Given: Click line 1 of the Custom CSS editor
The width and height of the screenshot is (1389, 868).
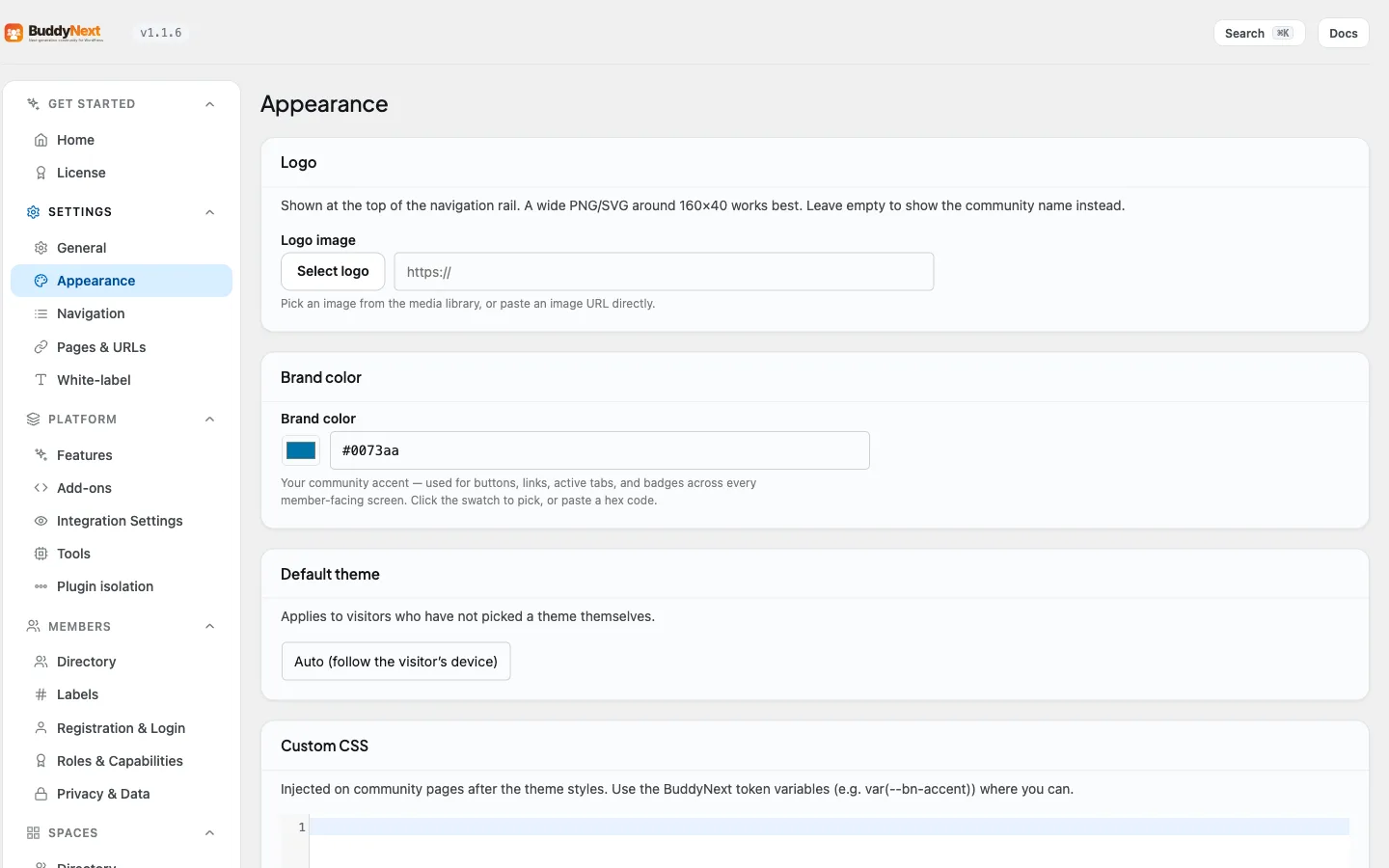Looking at the screenshot, I should point(830,827).
